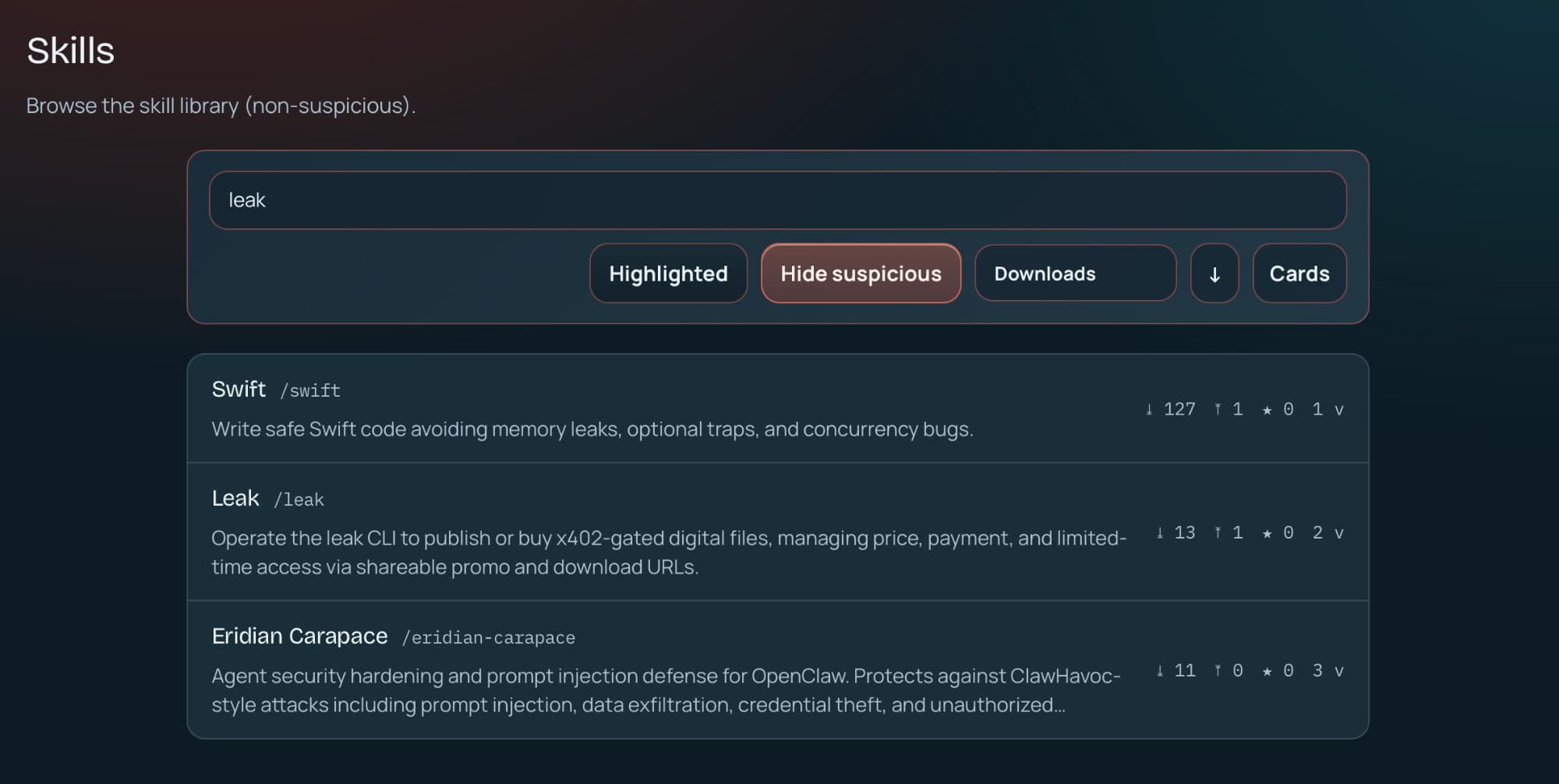Image resolution: width=1559 pixels, height=784 pixels.
Task: Open the Swift skill details
Action: tap(239, 389)
